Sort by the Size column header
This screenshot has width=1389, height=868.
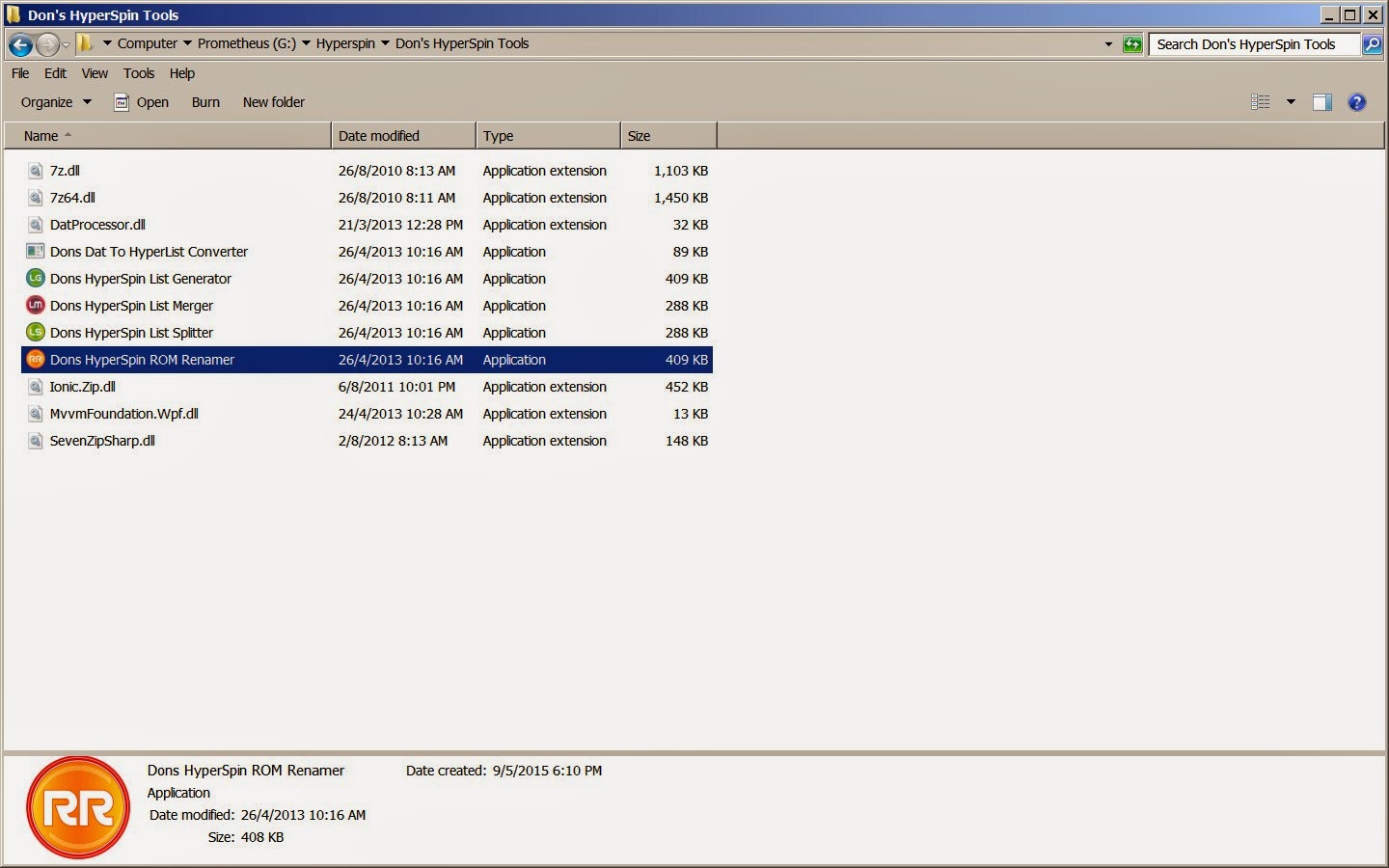coord(668,136)
